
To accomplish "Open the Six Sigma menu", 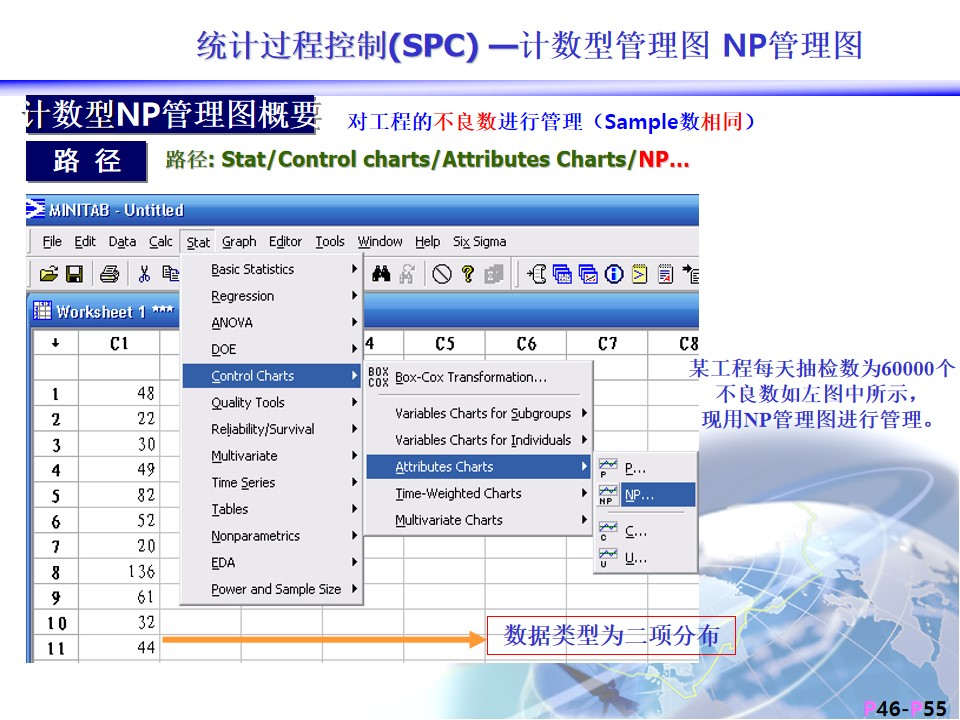I will [479, 241].
